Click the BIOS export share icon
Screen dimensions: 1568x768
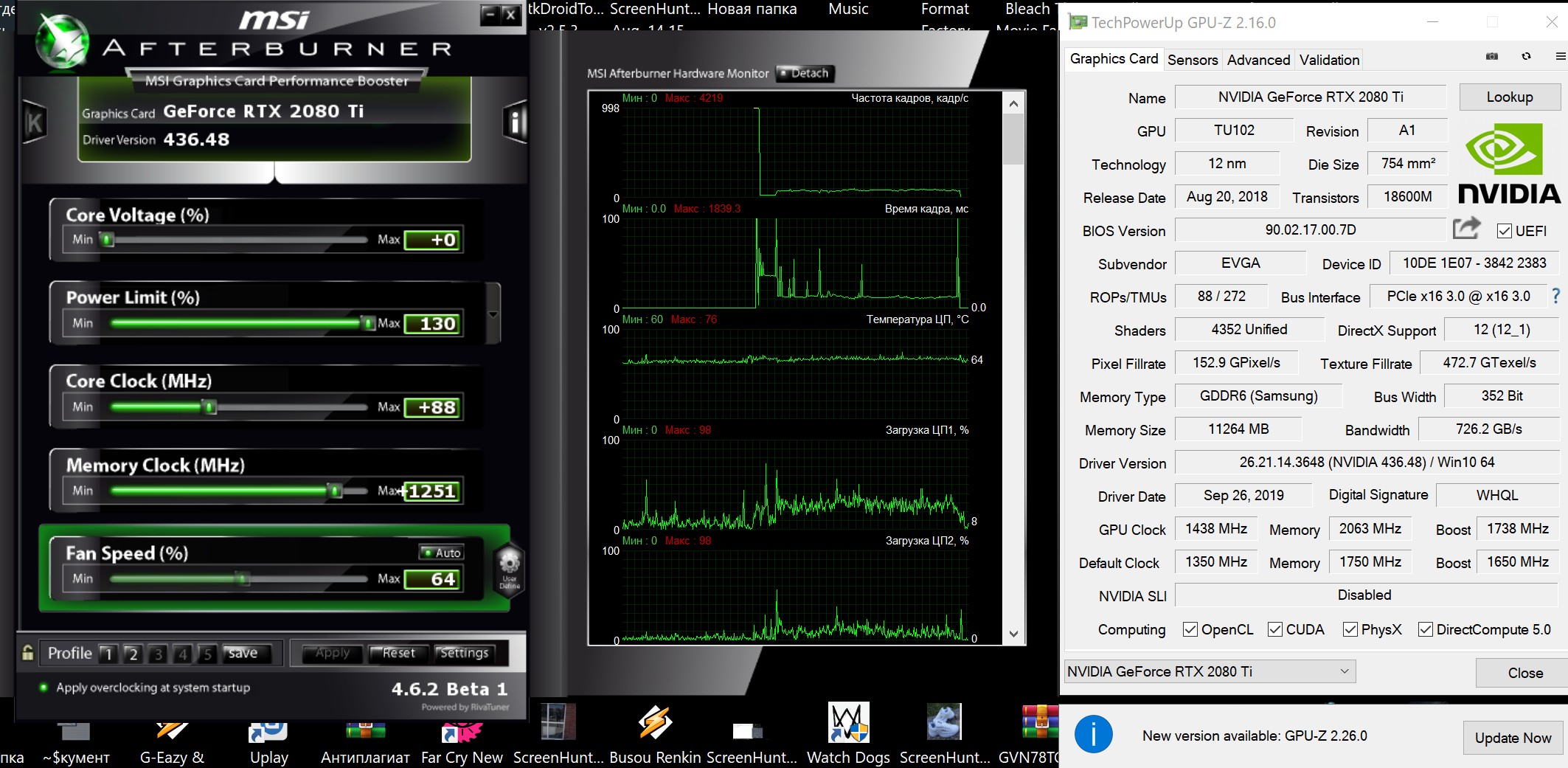tap(1466, 229)
